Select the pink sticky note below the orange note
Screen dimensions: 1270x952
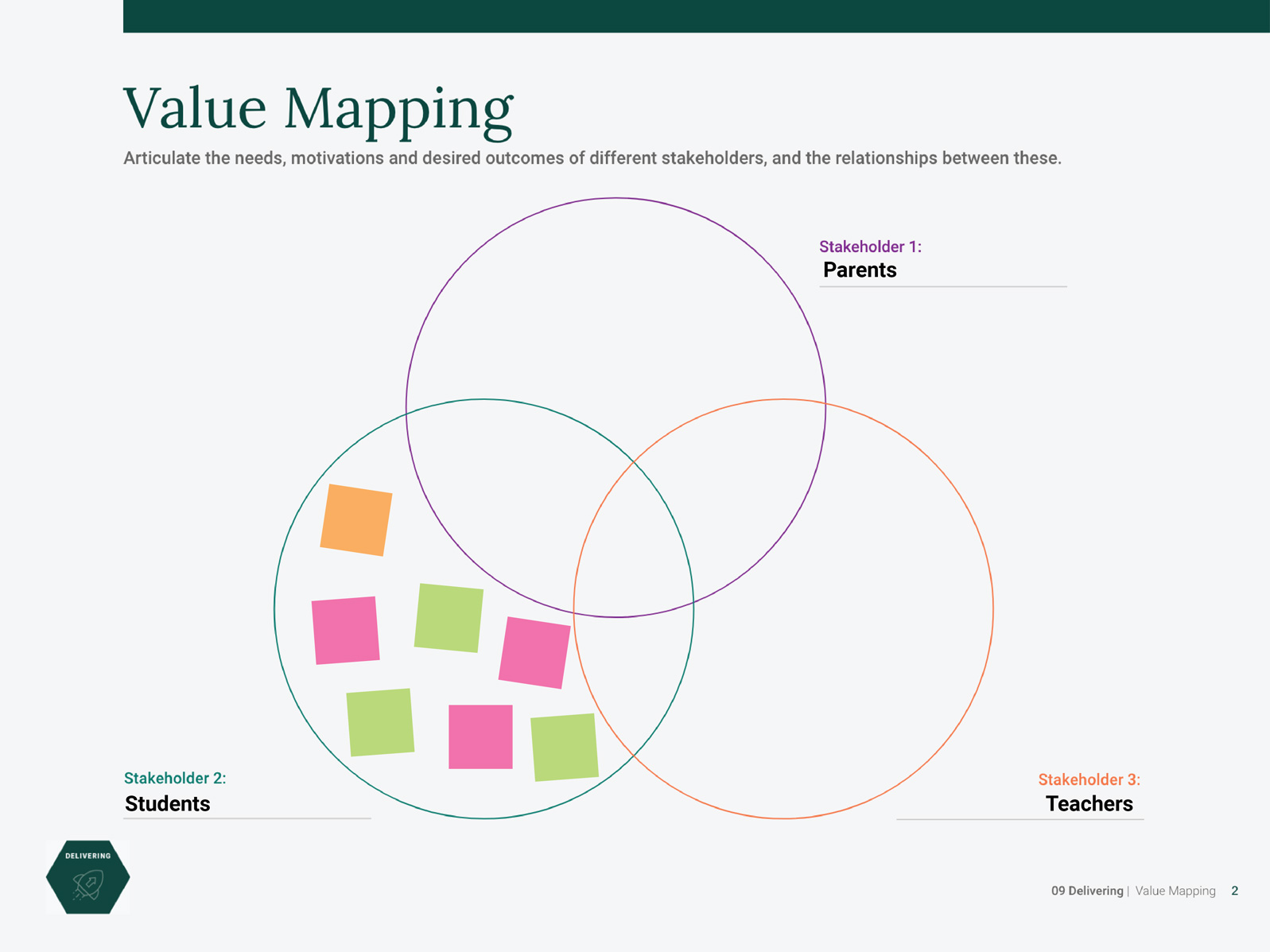pos(346,630)
